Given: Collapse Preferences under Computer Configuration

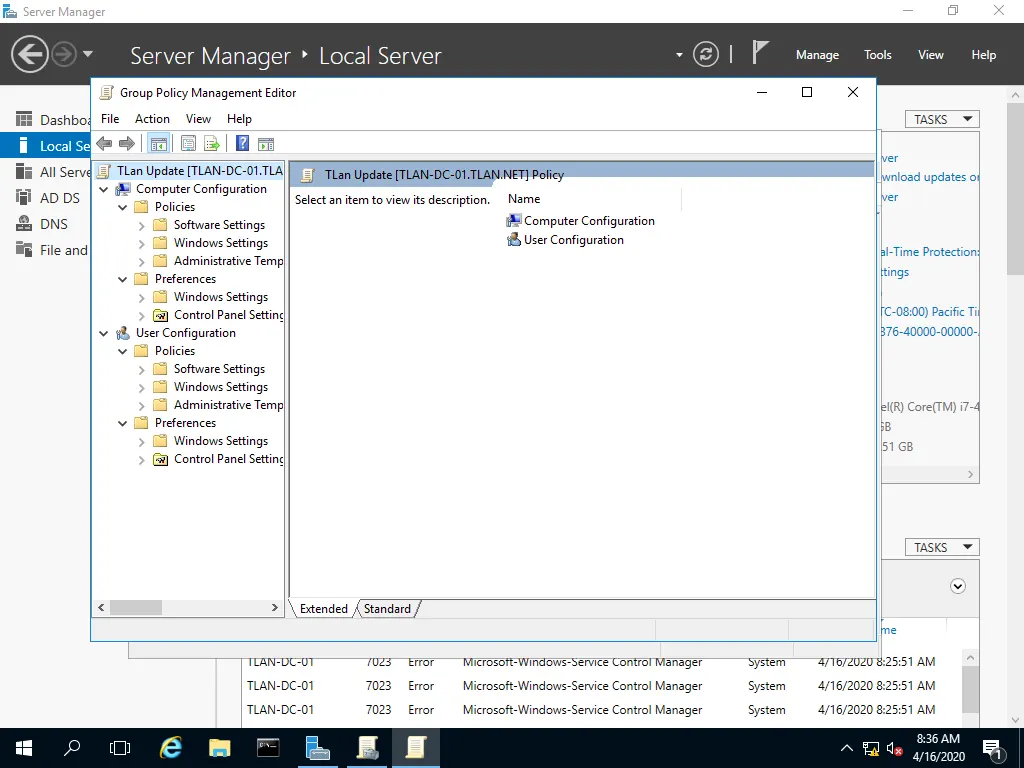Looking at the screenshot, I should pyautogui.click(x=122, y=279).
